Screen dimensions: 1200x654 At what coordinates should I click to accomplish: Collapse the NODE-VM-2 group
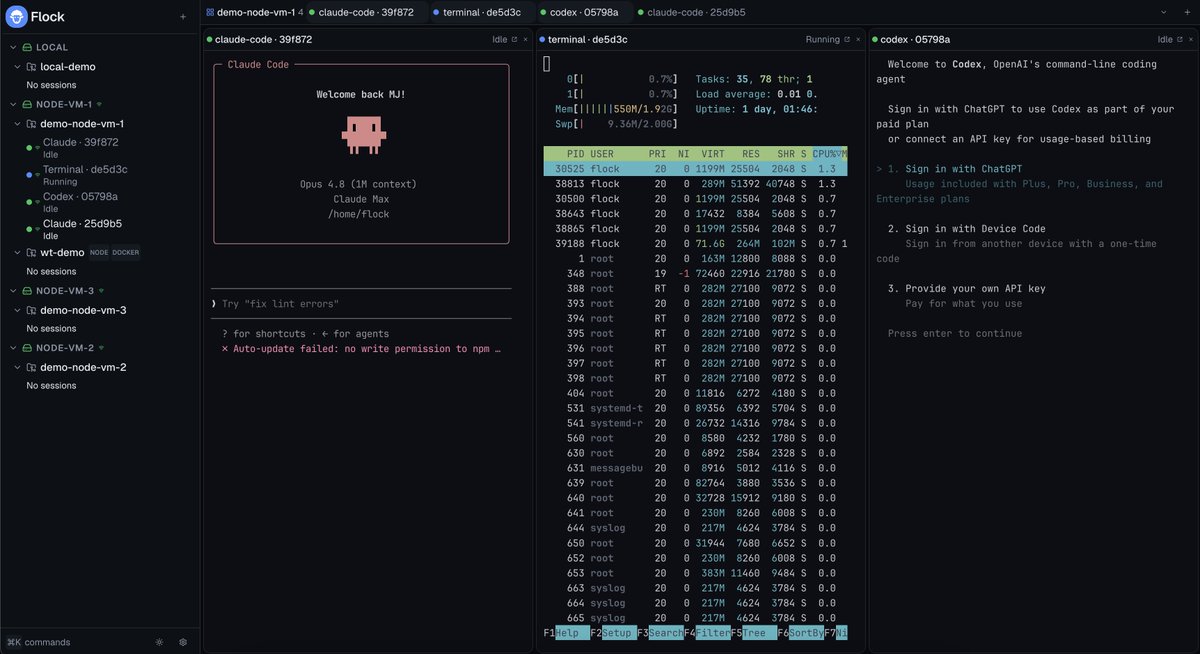pyautogui.click(x=13, y=347)
